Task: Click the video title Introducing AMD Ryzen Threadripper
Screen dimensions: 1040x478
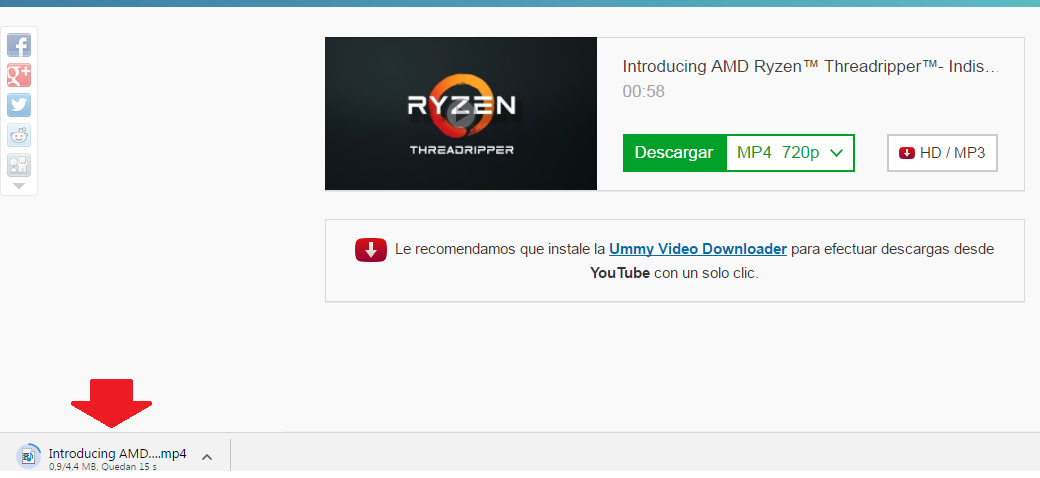Action: tap(810, 67)
